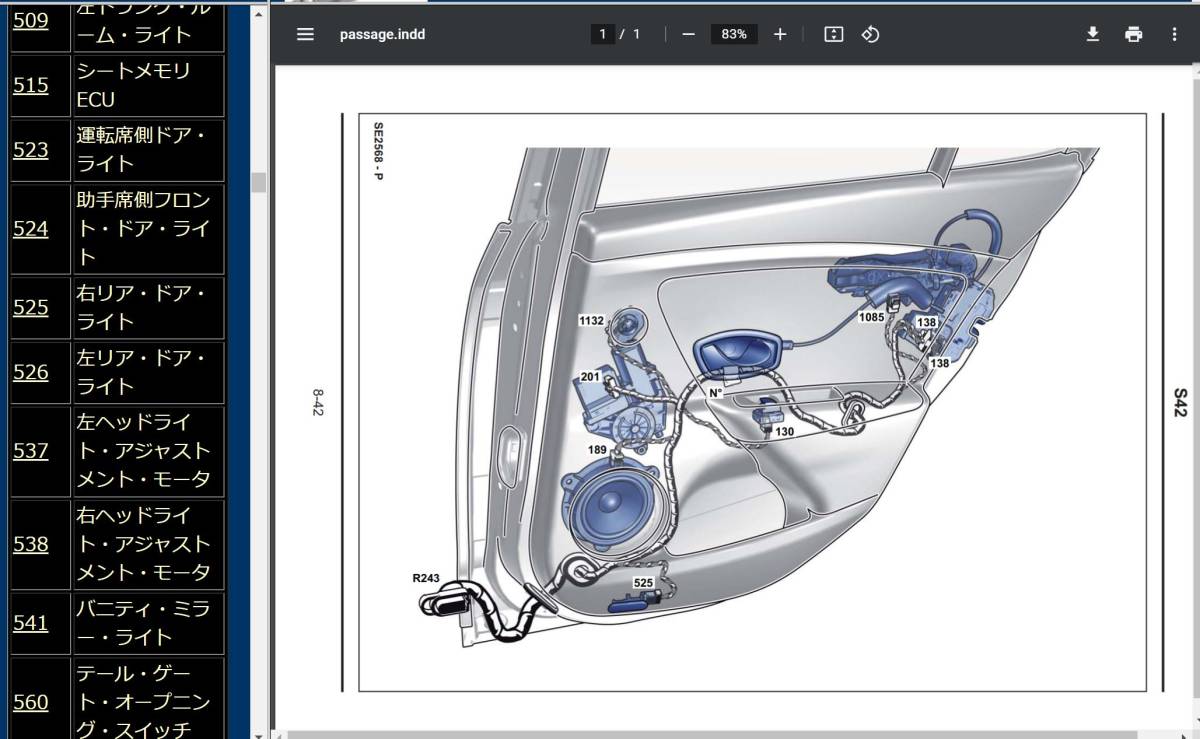Go to link 541 vanity mirror light
This screenshot has width=1200, height=739.
pyautogui.click(x=30, y=623)
